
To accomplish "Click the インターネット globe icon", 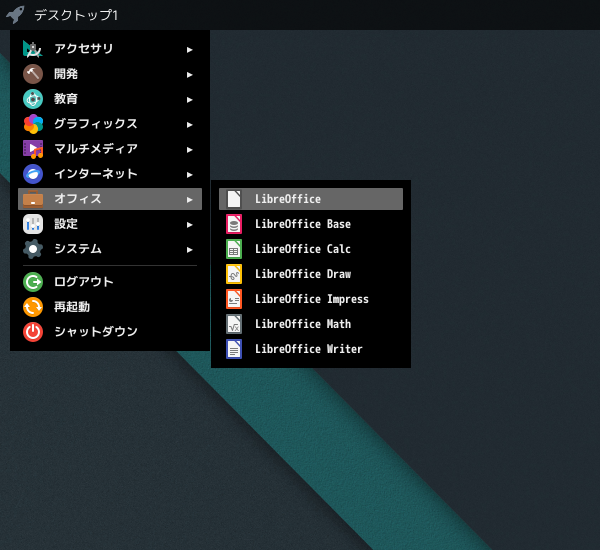I will [x=33, y=174].
